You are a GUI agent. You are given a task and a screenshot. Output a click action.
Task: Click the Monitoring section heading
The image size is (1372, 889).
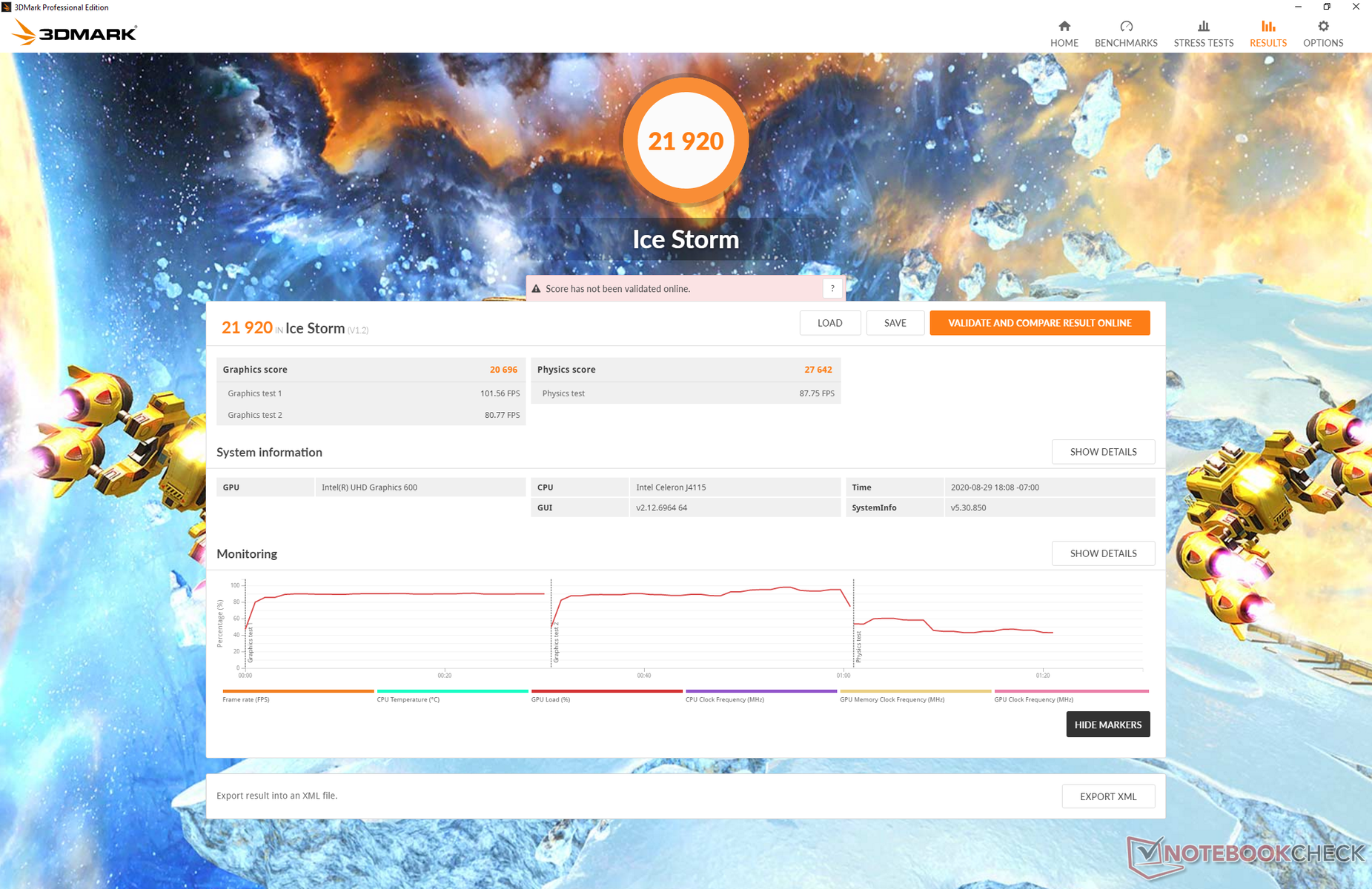click(247, 553)
